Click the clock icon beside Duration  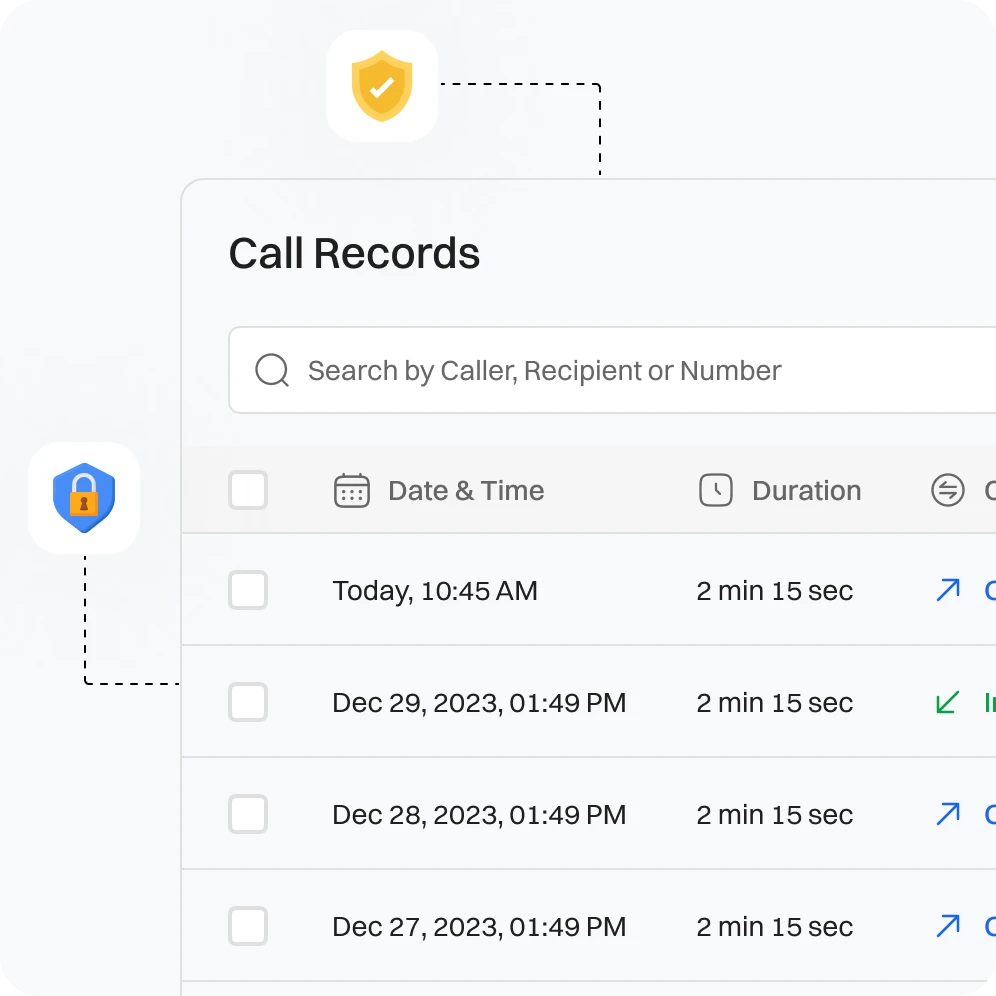tap(715, 491)
